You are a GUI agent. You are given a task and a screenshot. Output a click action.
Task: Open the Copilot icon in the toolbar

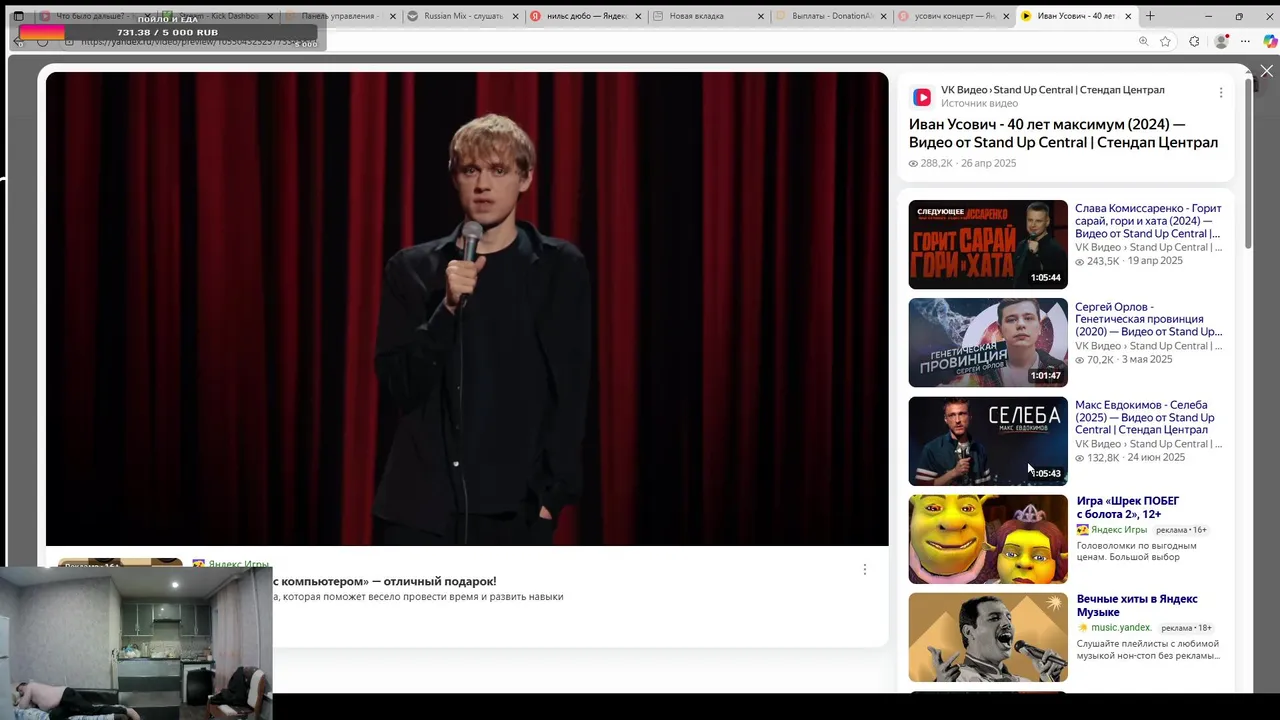[x=1270, y=42]
